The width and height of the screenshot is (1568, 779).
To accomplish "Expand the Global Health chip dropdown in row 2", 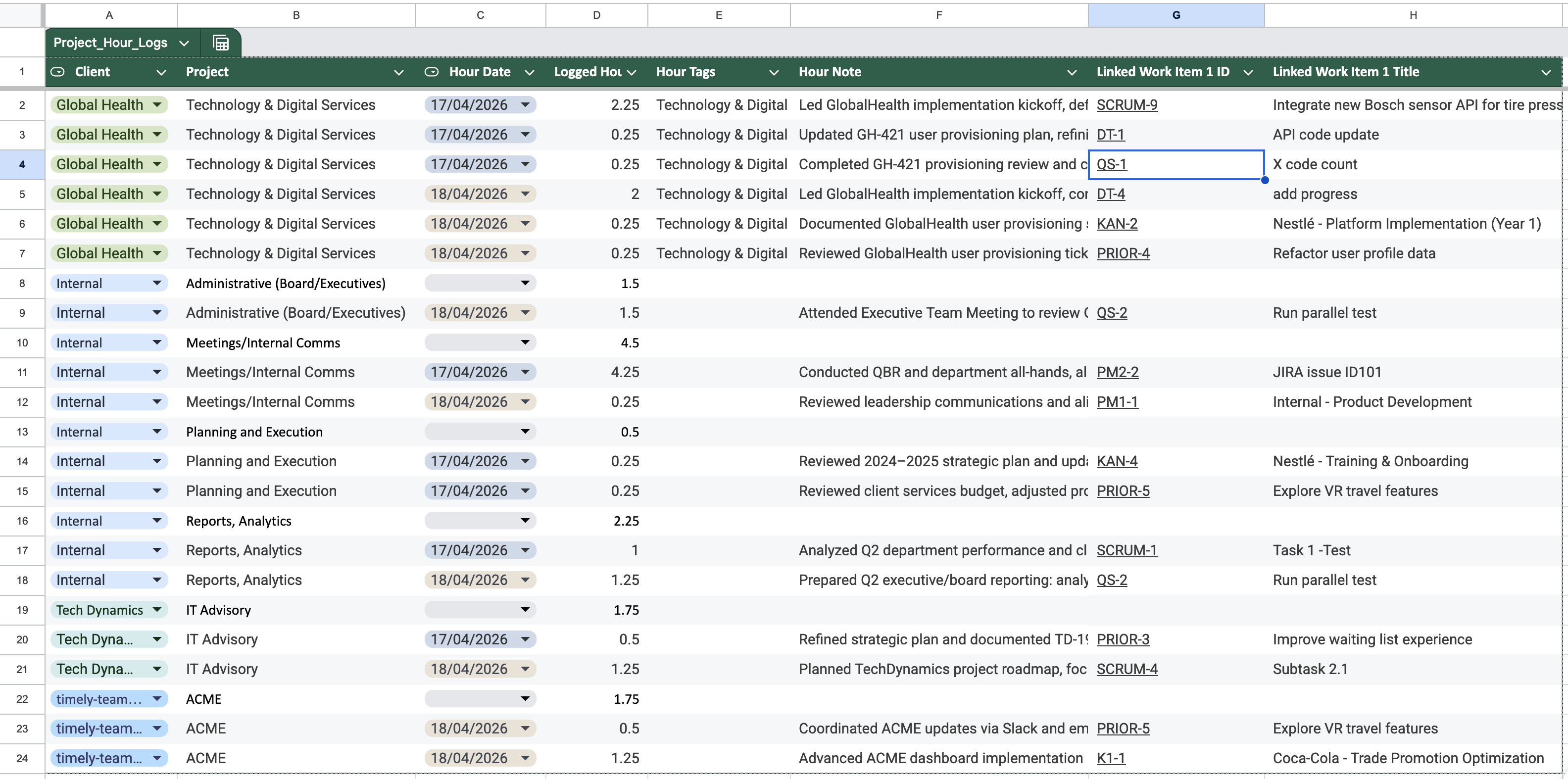I will coord(158,104).
